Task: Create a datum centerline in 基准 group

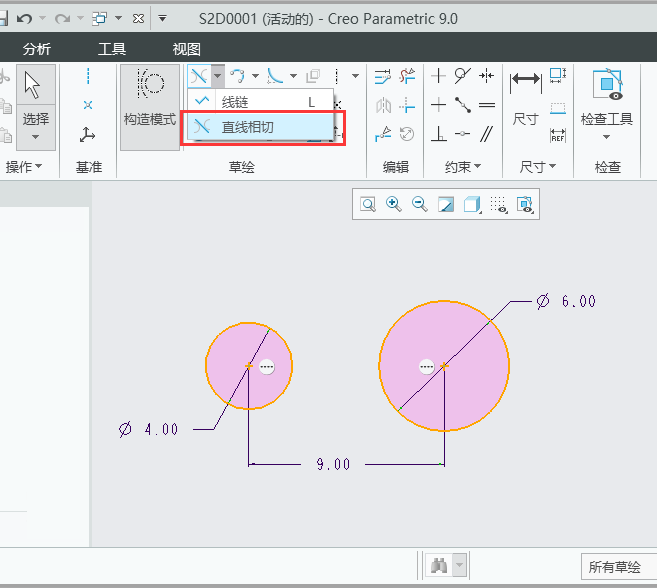Action: pyautogui.click(x=88, y=77)
